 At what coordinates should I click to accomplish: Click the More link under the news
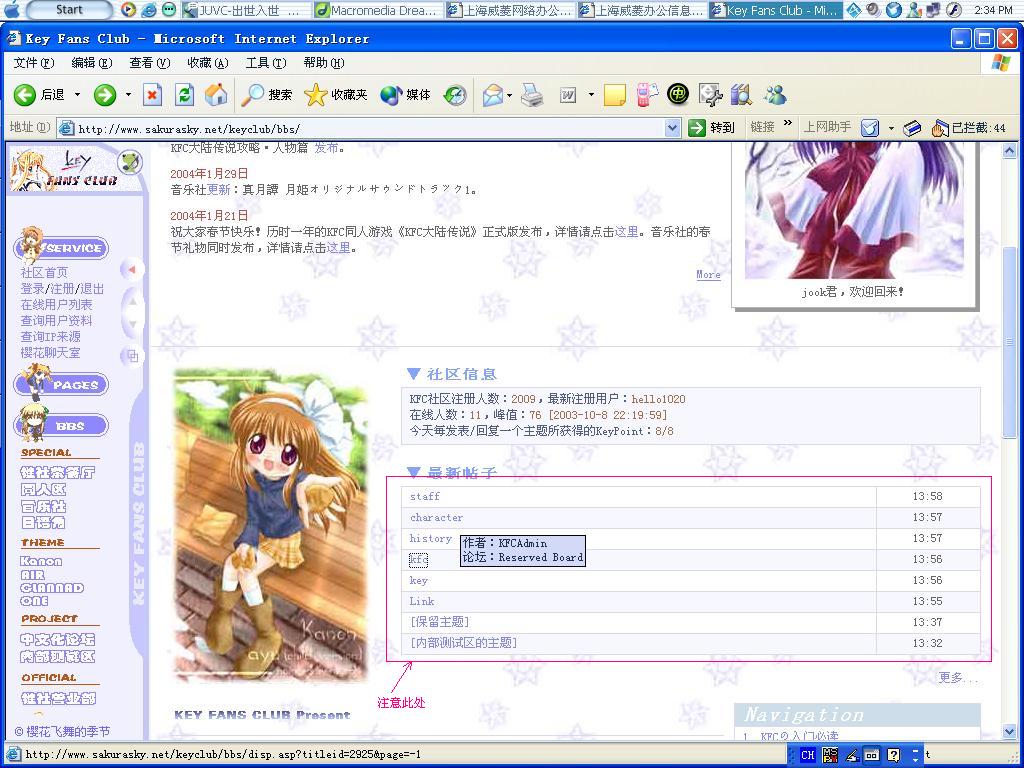coord(709,274)
